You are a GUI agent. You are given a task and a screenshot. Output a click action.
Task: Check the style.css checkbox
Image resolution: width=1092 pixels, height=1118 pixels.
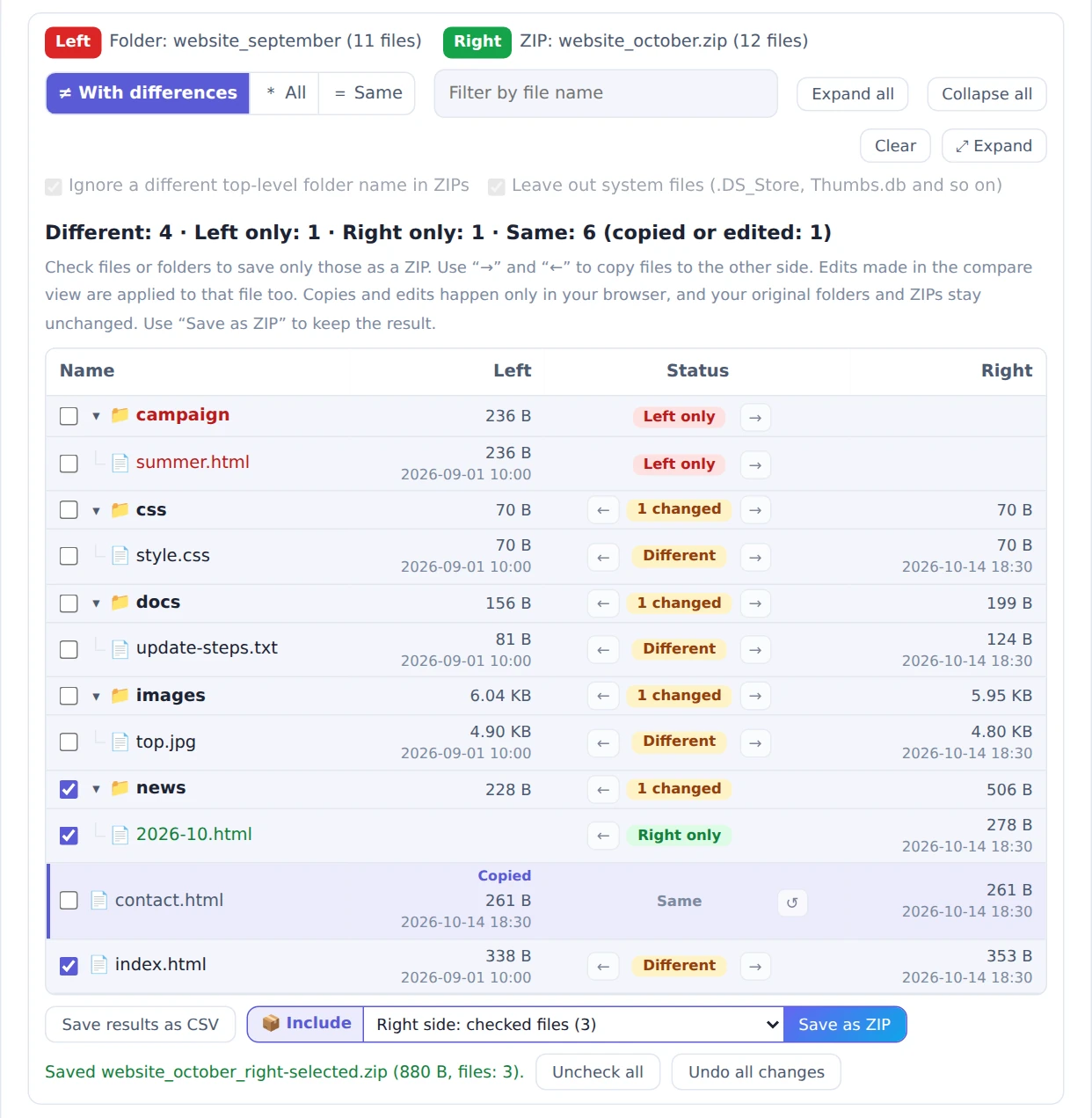click(69, 556)
